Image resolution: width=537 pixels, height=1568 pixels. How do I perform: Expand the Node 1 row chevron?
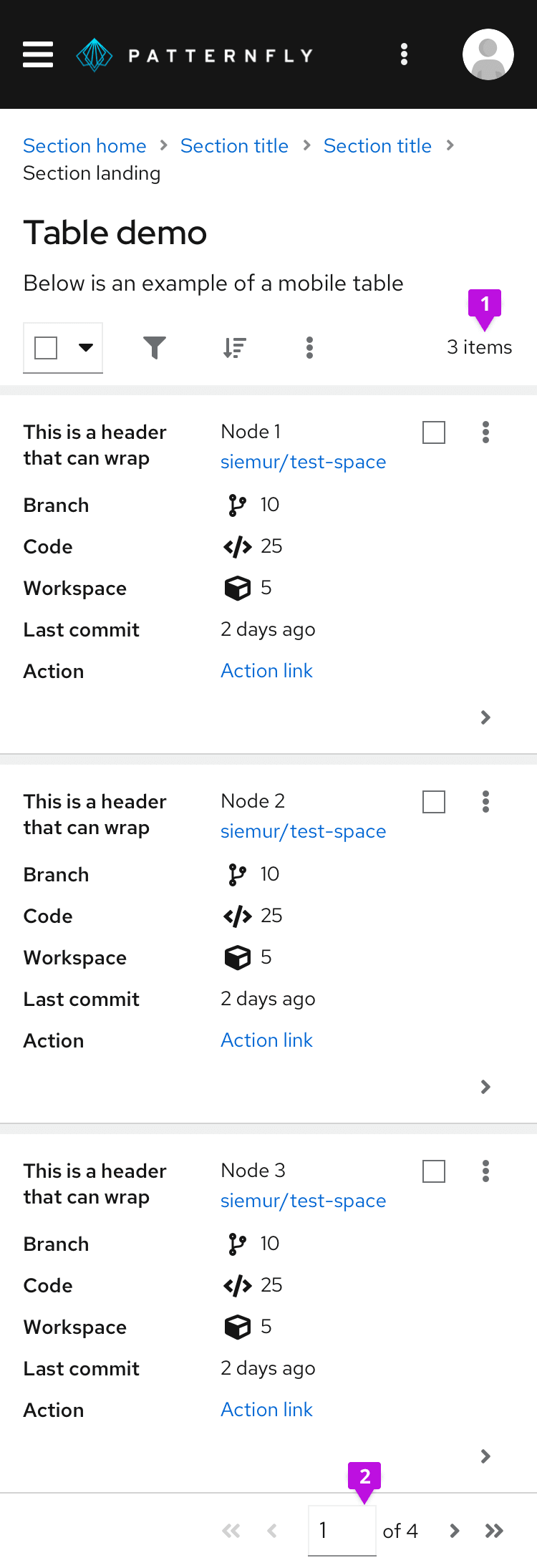(485, 717)
